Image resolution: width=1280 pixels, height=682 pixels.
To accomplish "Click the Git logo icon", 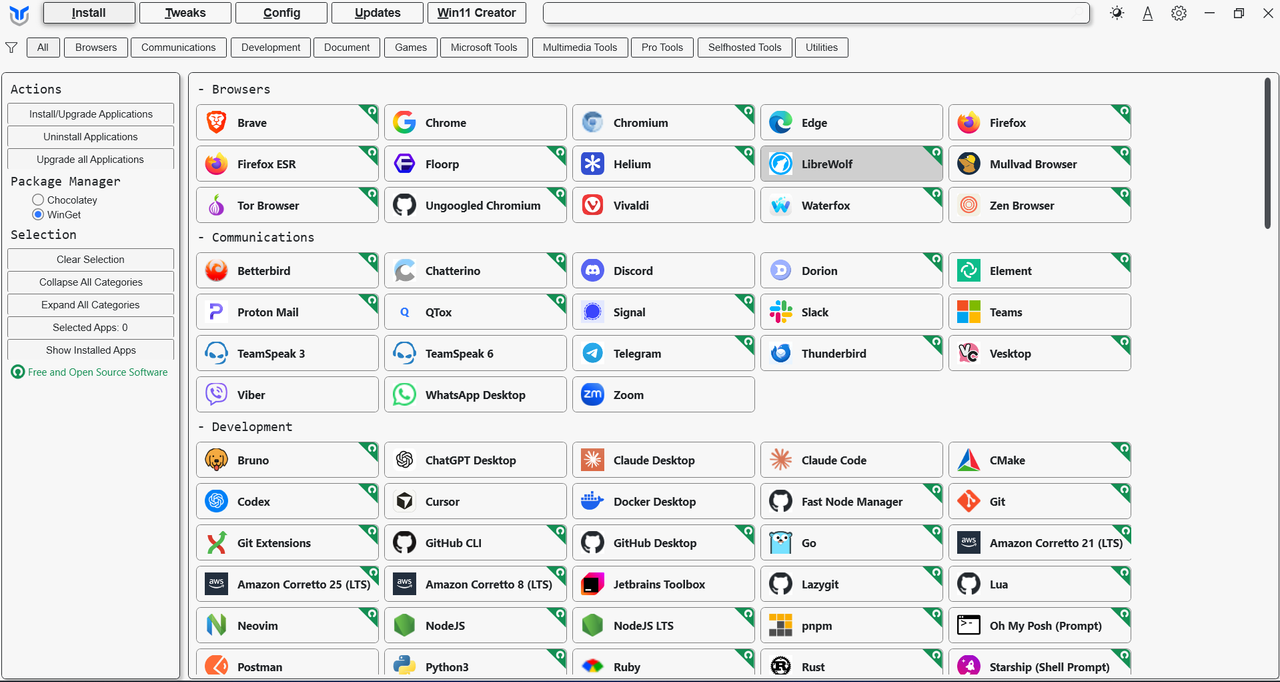I will [x=968, y=502].
